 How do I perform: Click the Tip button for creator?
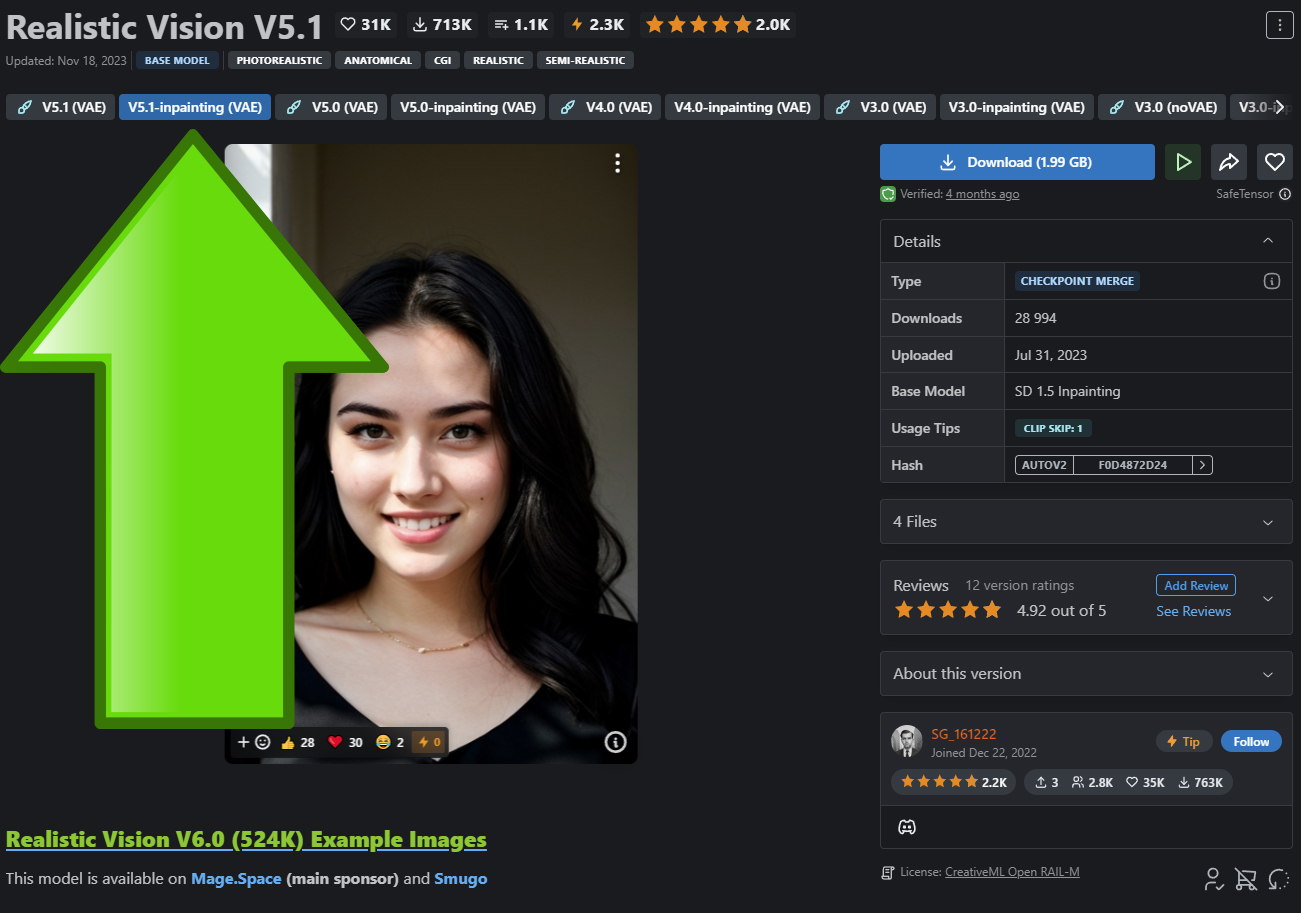pyautogui.click(x=1184, y=741)
